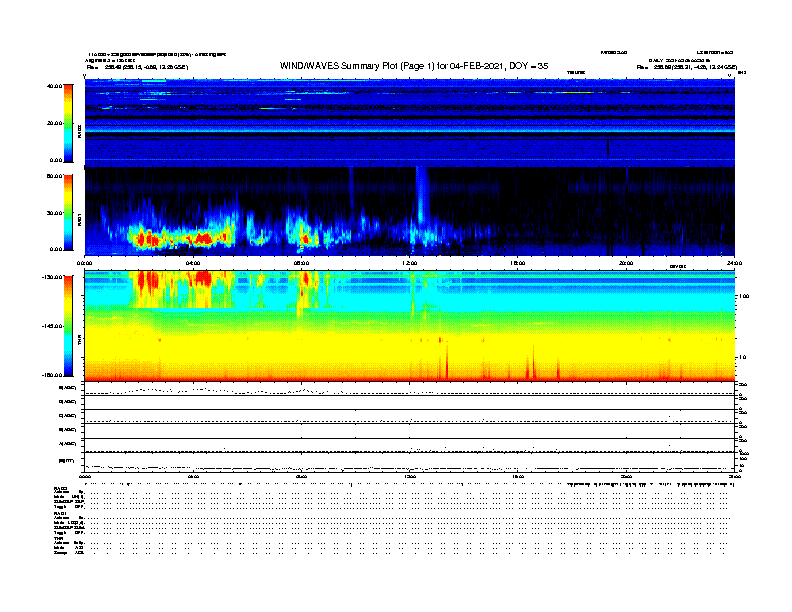The width and height of the screenshot is (792, 612).
Task: Click the -145.00 label on TNR color scale
Action: click(x=52, y=326)
